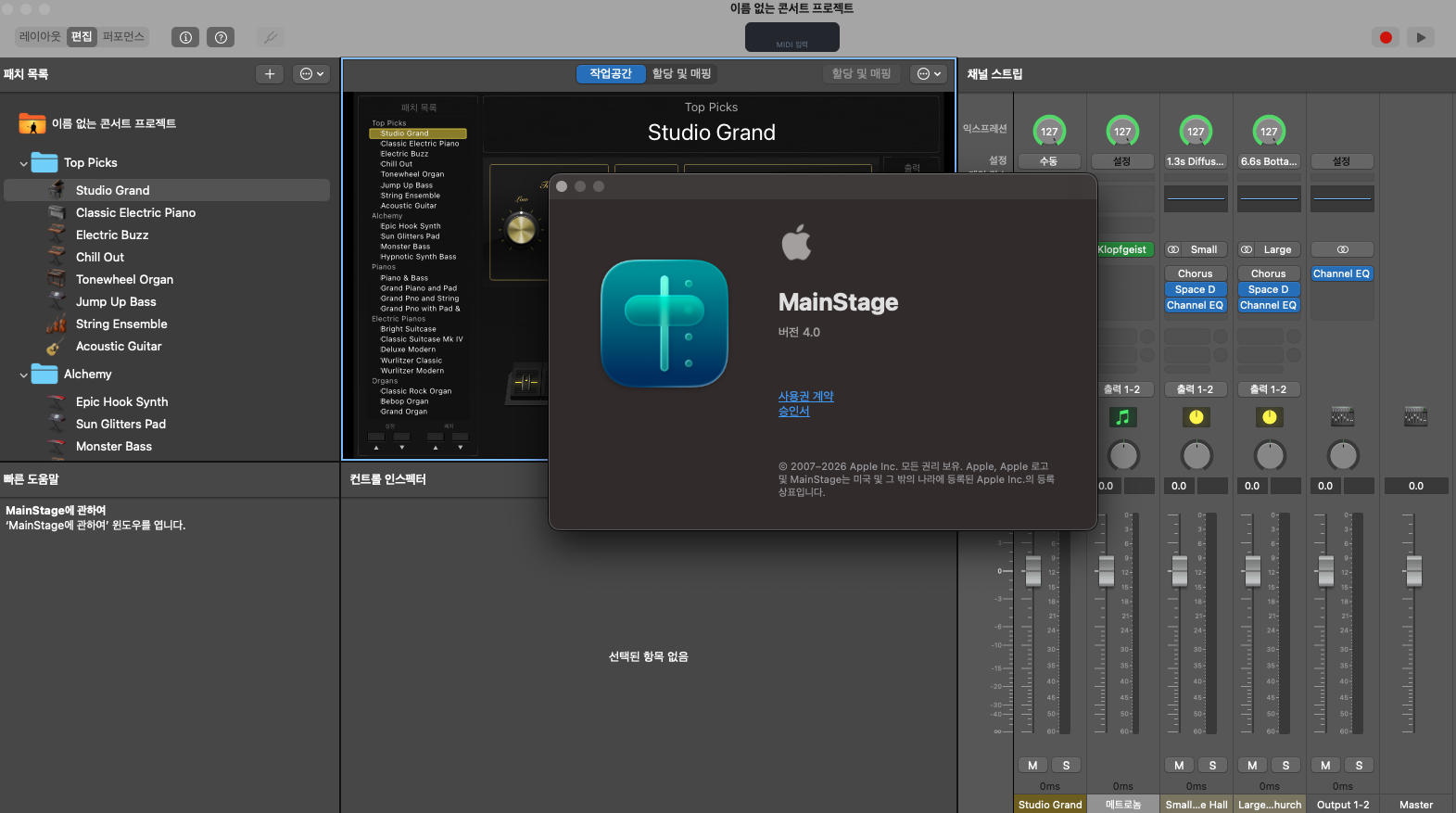
Task: Collapse the Top Picks folder
Action: click(23, 163)
